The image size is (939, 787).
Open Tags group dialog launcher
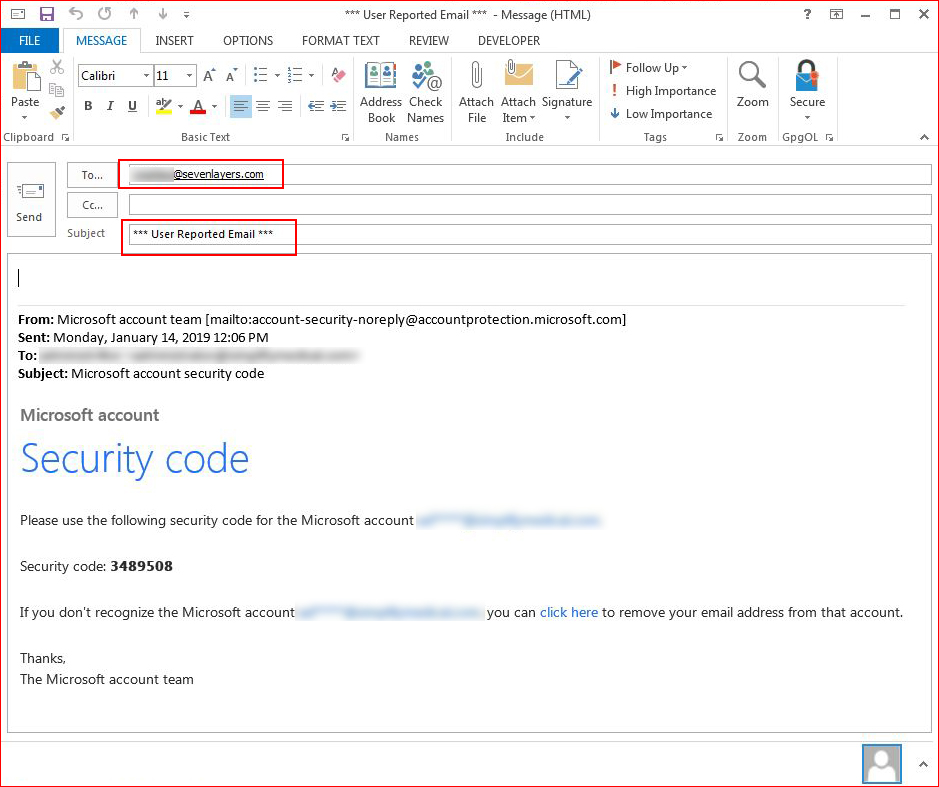[x=719, y=138]
